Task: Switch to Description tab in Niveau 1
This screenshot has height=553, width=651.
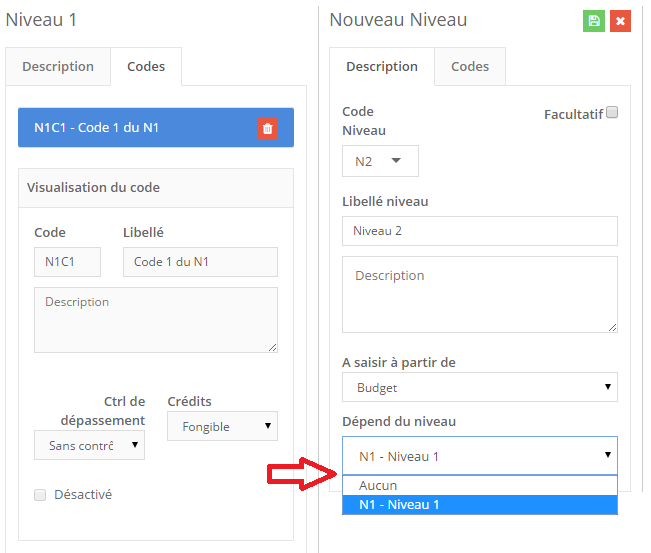Action: tap(58, 67)
